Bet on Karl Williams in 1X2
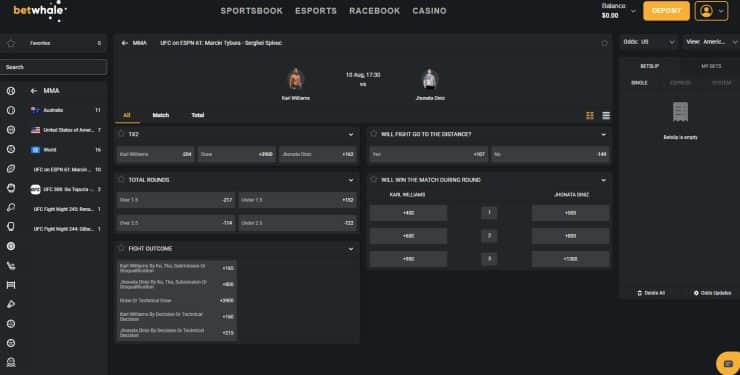Viewport: 740px width, 375px height. click(156, 154)
